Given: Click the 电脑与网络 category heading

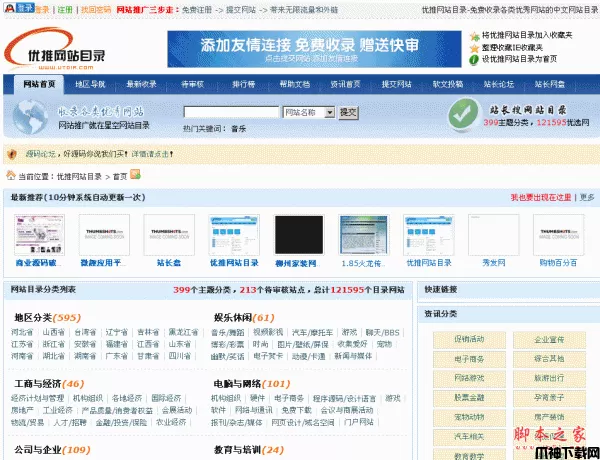Looking at the screenshot, I should 237,384.
